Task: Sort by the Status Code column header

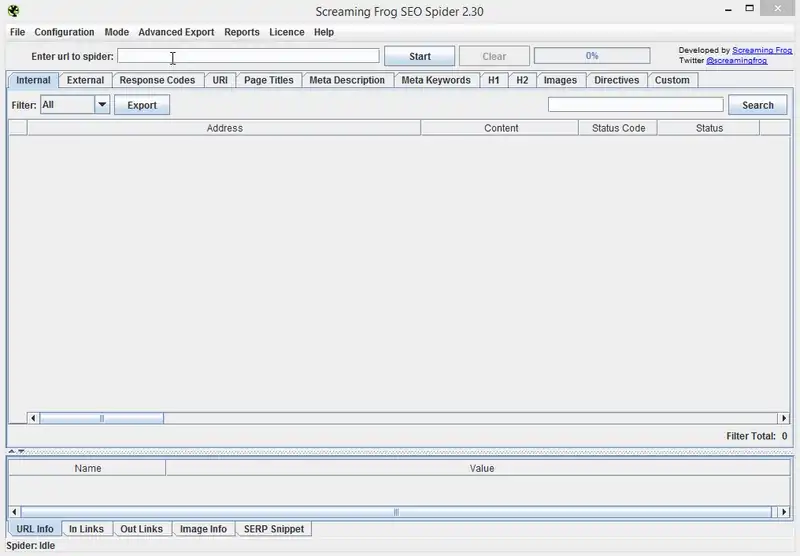Action: pos(618,128)
